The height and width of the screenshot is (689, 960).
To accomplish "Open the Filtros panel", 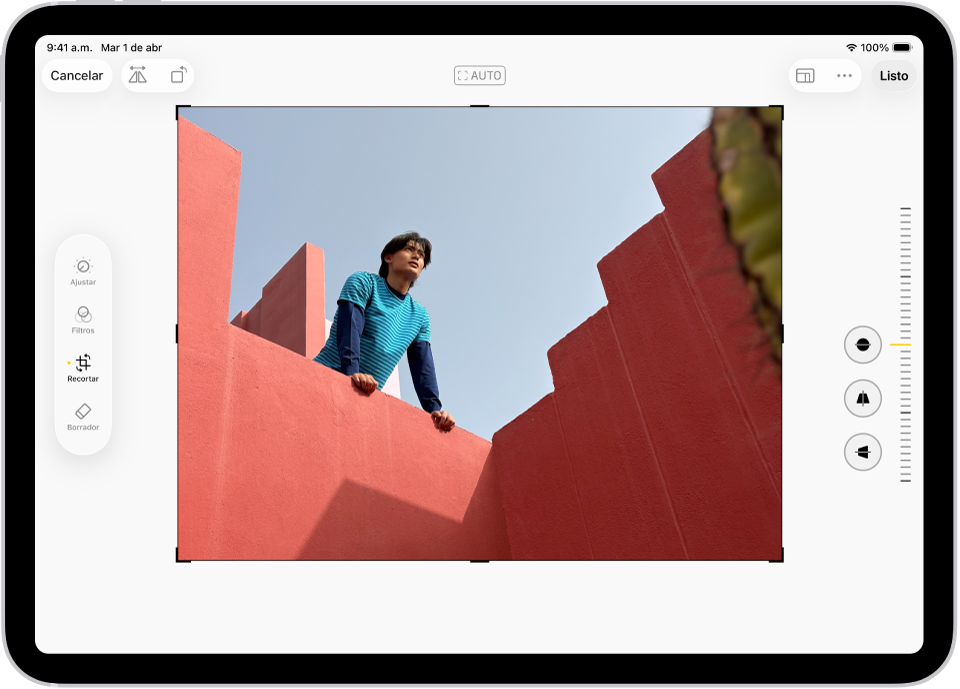I will pyautogui.click(x=83, y=320).
